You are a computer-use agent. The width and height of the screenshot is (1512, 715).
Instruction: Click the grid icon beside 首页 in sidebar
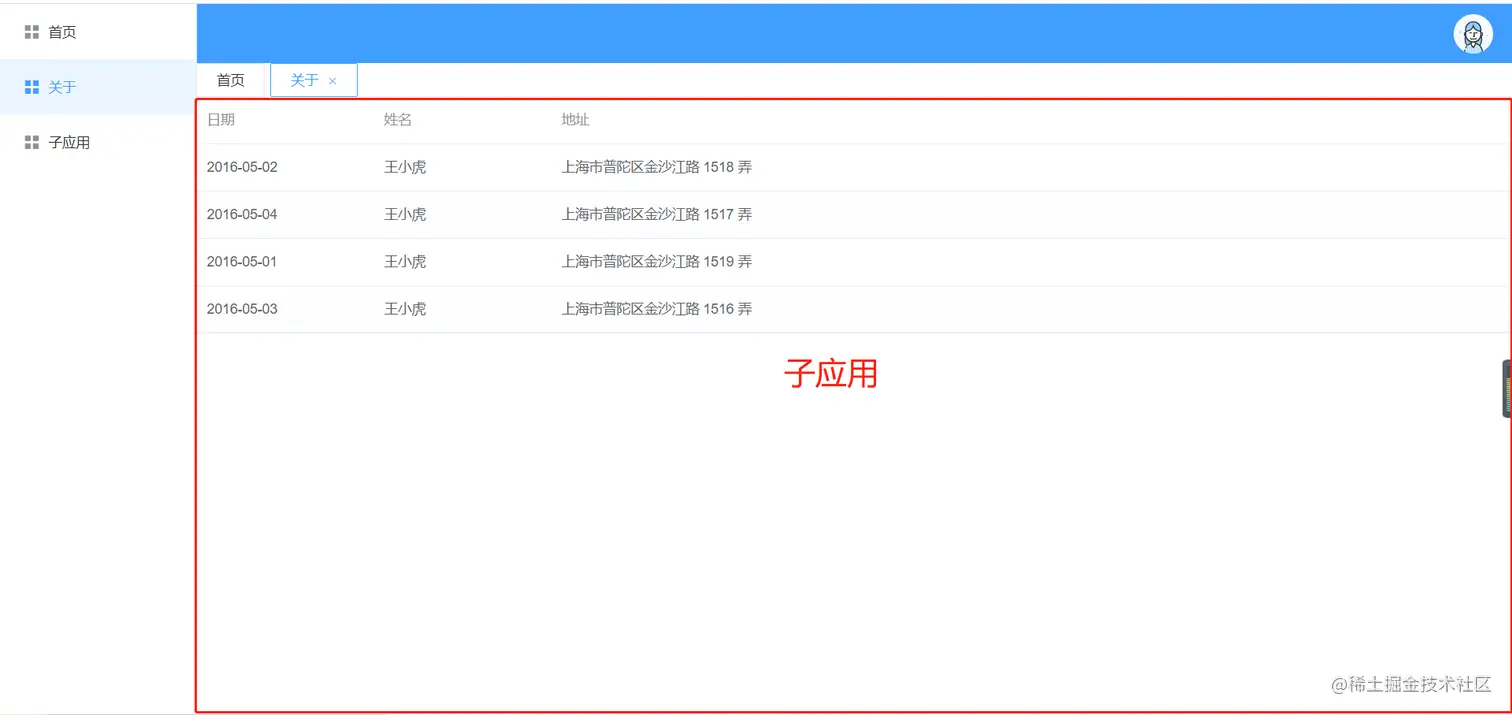(x=32, y=32)
